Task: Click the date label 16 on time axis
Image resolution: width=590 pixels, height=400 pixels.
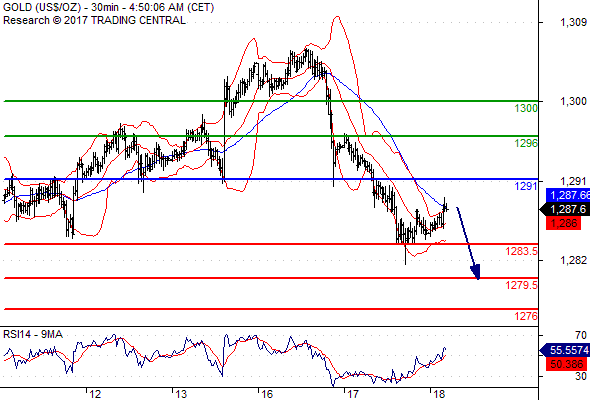Action: pos(267,394)
